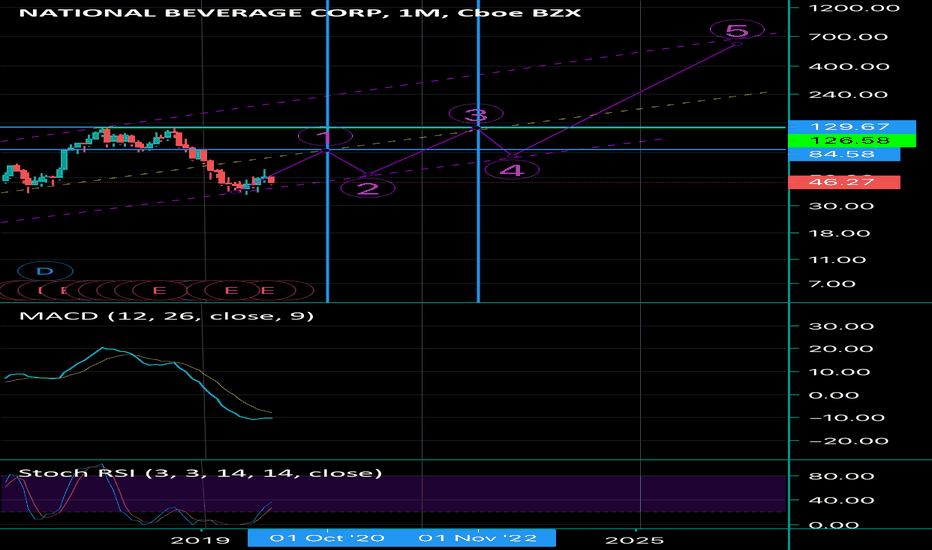932x550 pixels.
Task: Click the MACD (12, 26, close, 9) legend
Action: point(166,315)
